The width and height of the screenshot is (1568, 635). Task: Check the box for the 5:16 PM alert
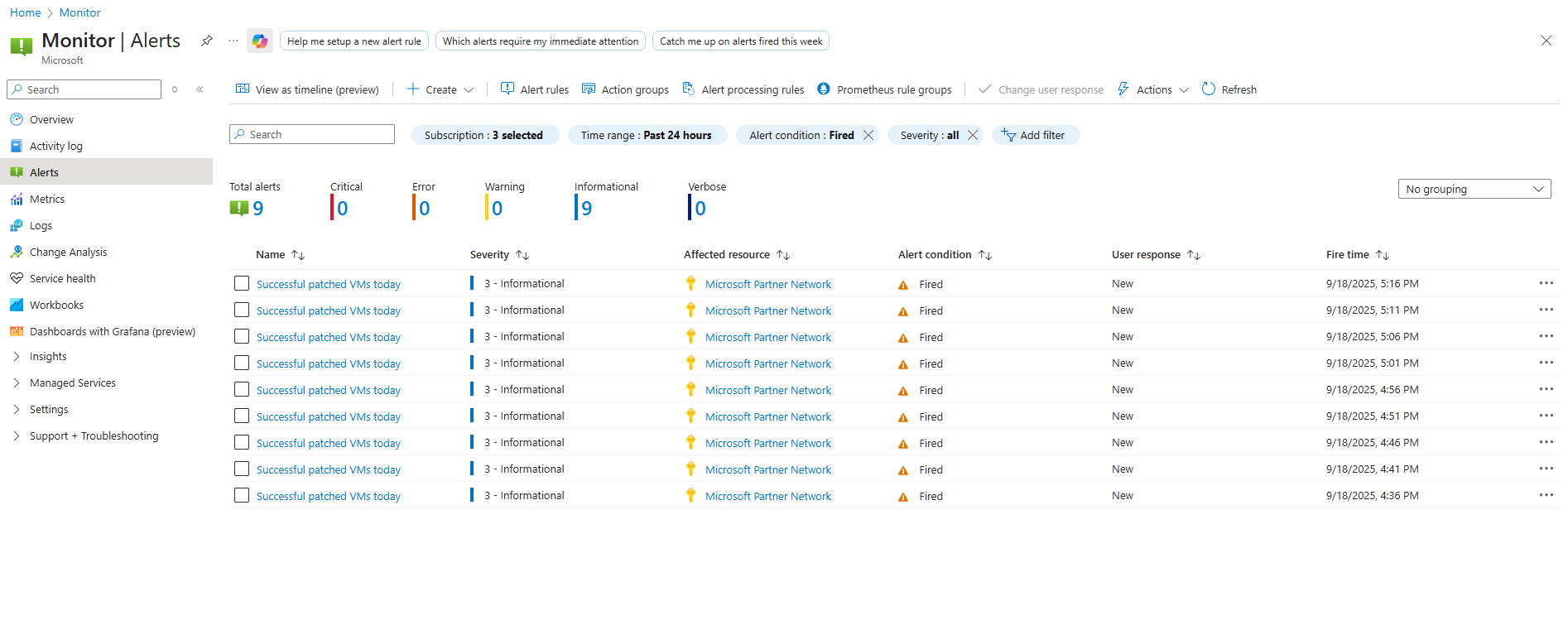point(242,283)
